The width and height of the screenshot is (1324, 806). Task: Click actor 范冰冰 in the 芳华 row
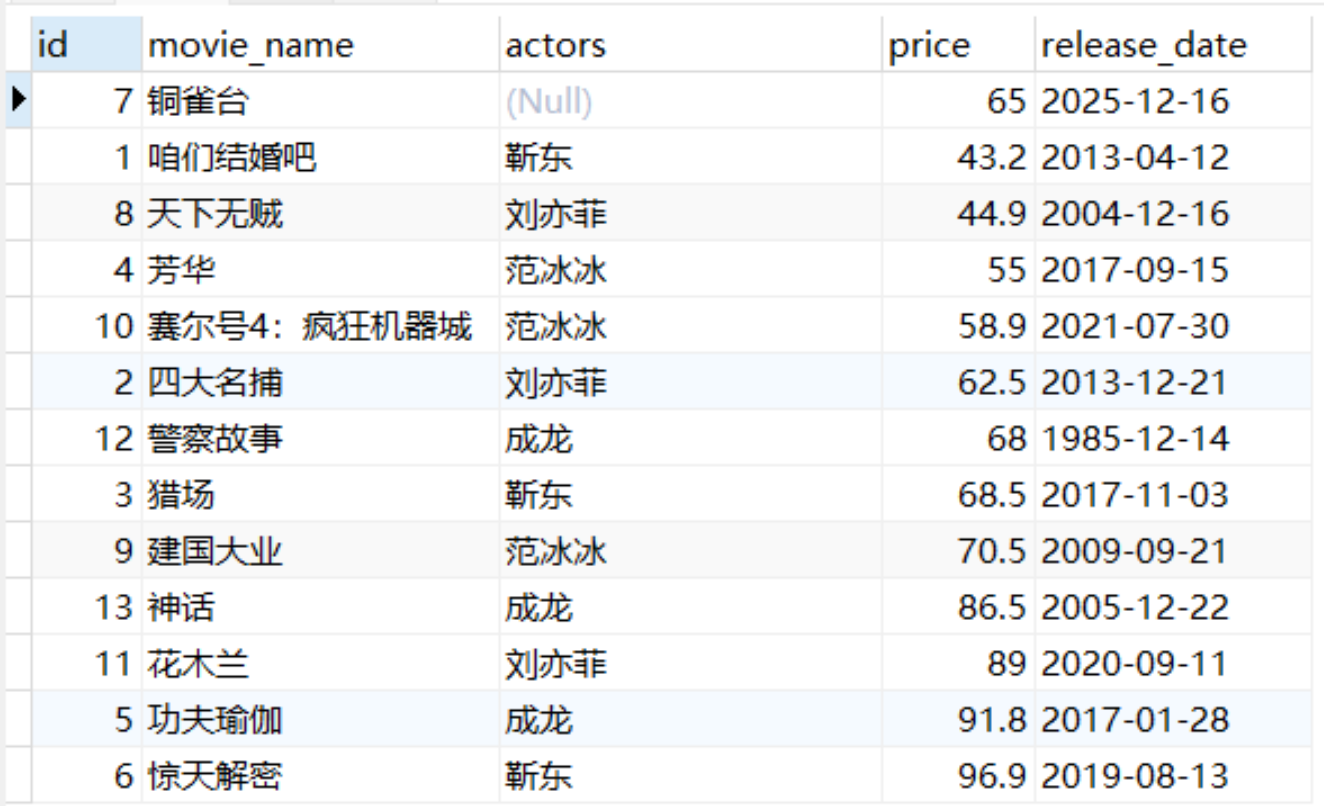(556, 269)
